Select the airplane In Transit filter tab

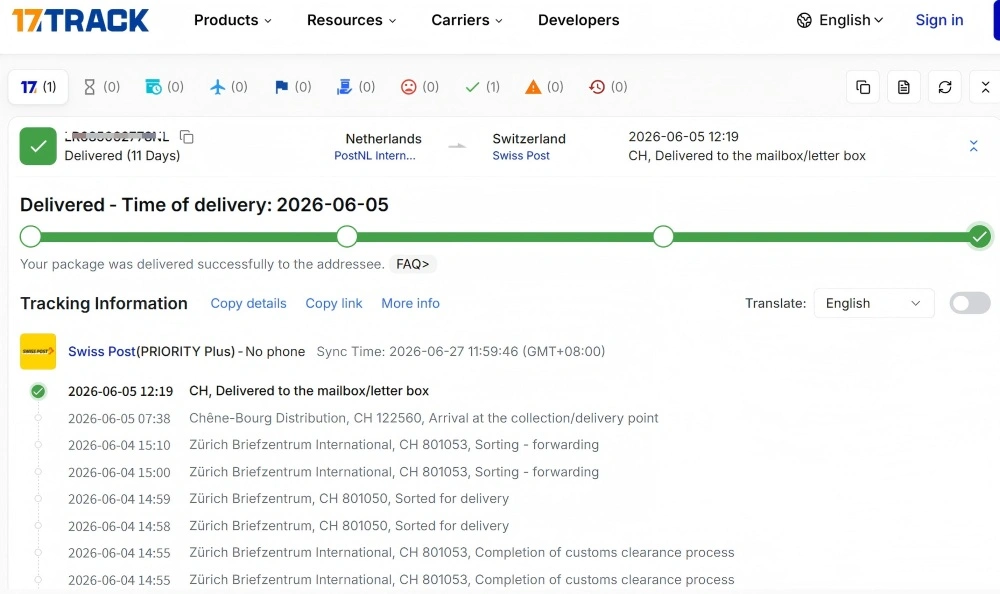(228, 87)
